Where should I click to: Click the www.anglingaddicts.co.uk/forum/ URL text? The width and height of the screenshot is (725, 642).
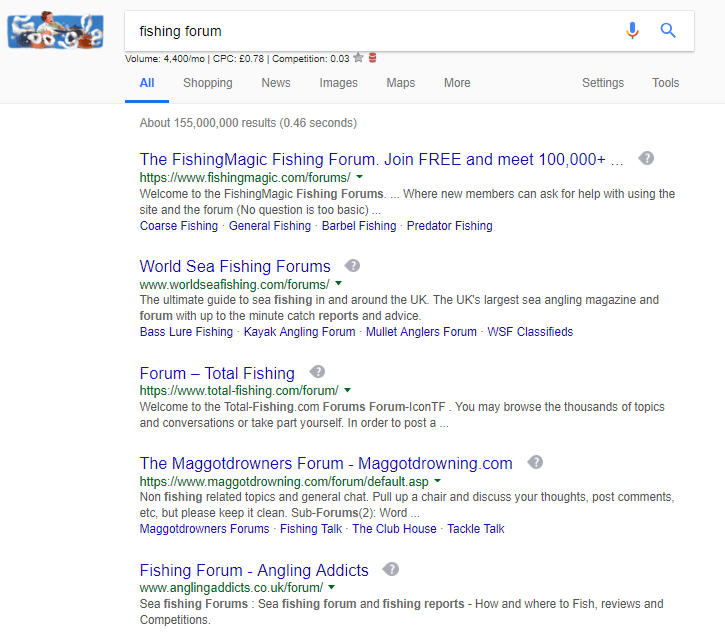click(231, 587)
